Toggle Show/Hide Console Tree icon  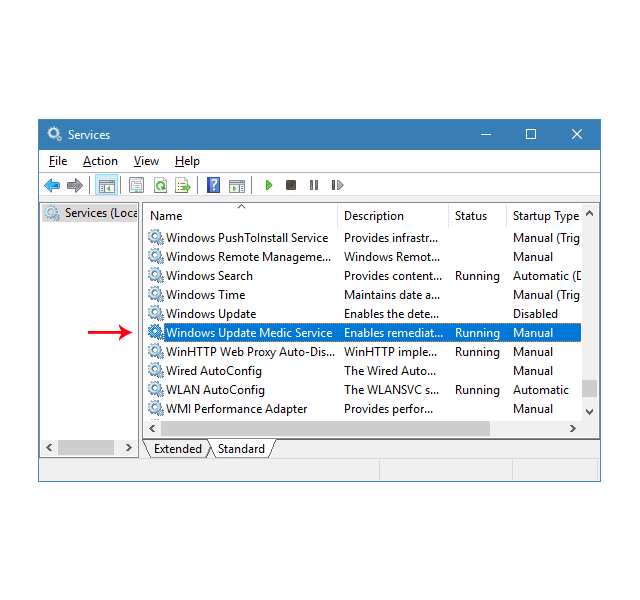pyautogui.click(x=107, y=185)
